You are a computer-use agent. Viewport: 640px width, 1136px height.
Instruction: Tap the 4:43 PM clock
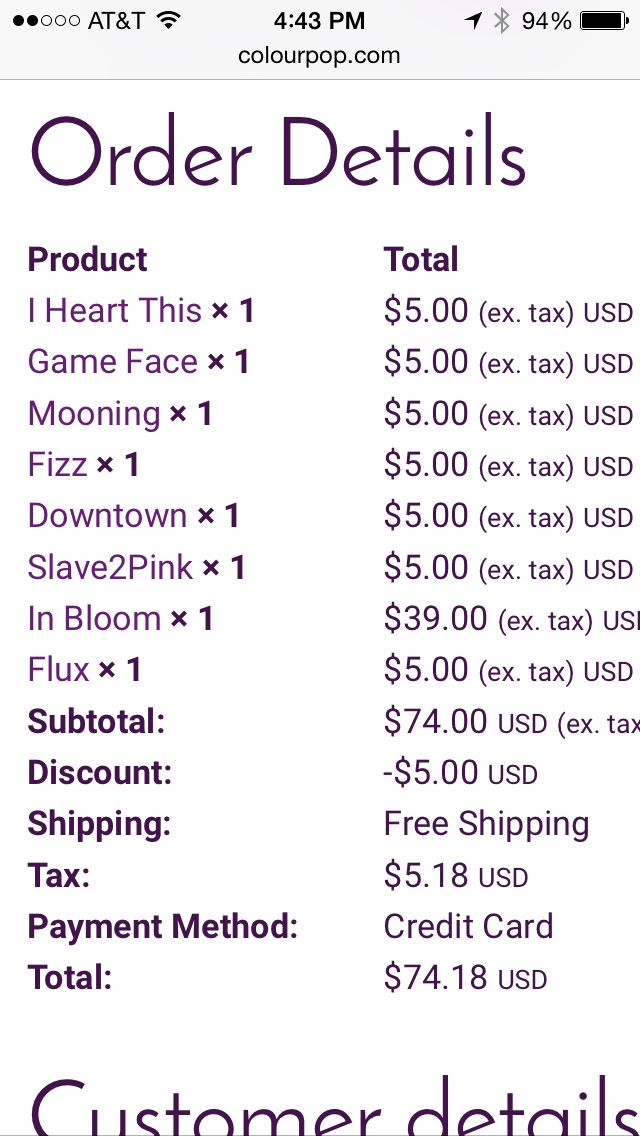point(320,21)
